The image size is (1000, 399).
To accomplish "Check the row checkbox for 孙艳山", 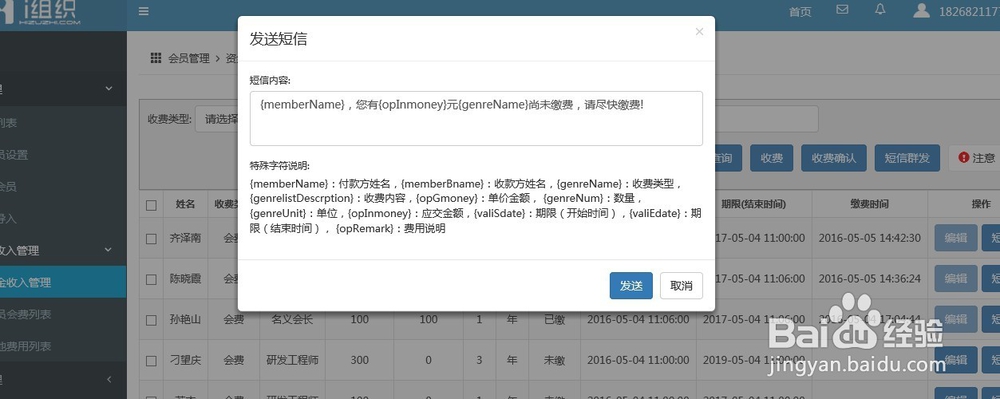I will [151, 320].
